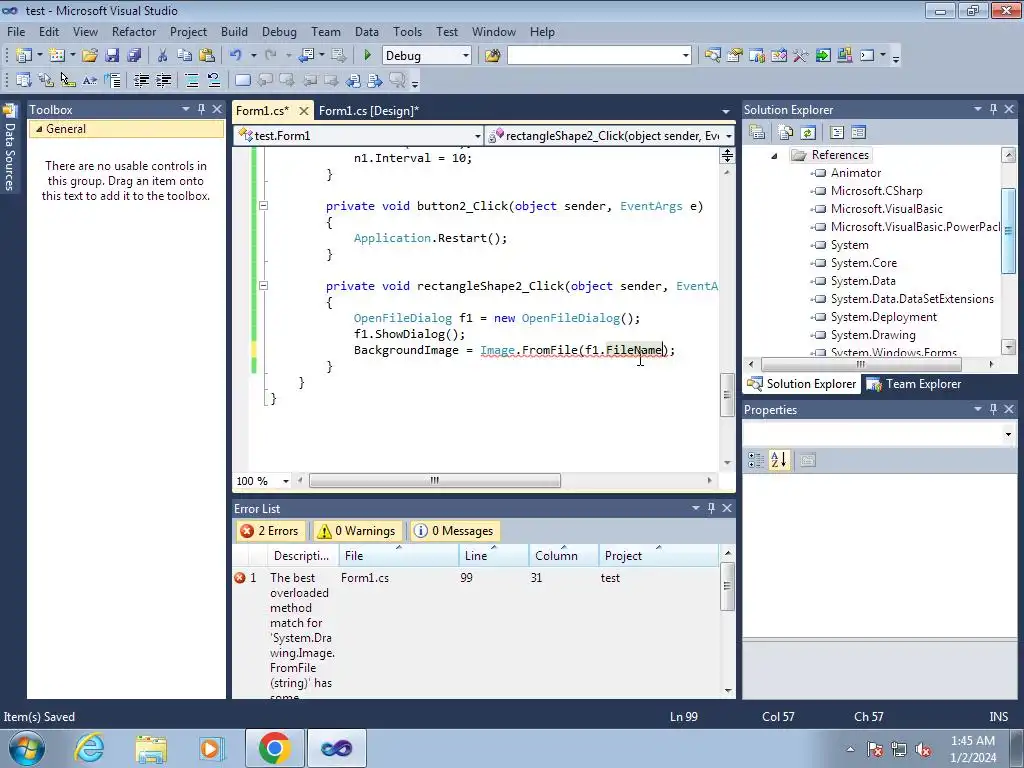The width and height of the screenshot is (1024, 768).
Task: Undo the last edit using the blue arrow
Action: tap(236, 56)
